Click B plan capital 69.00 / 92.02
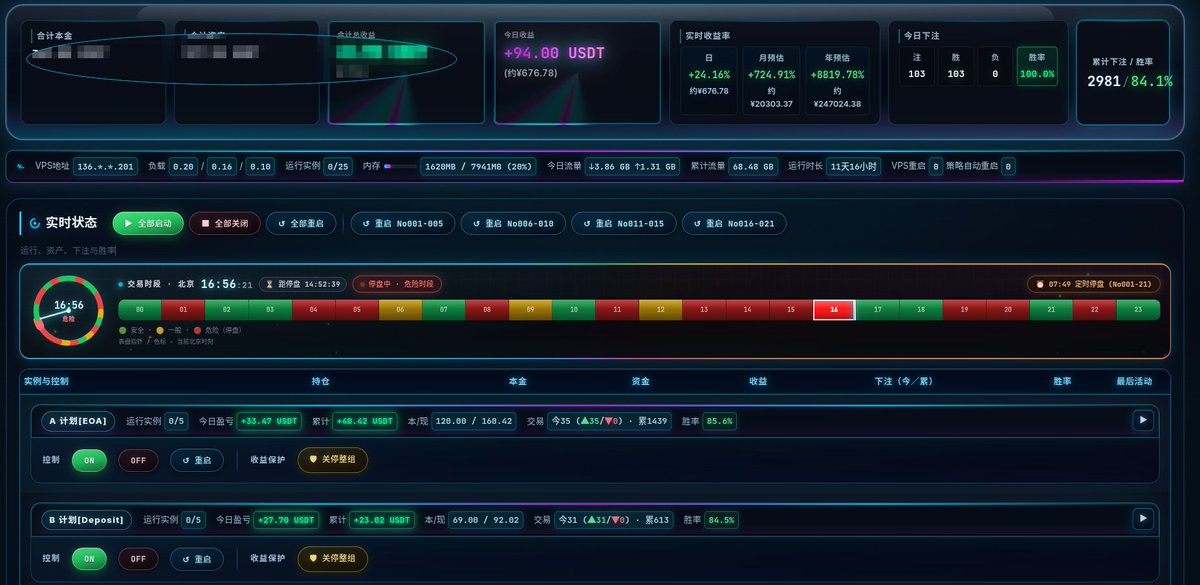1200x585 pixels. click(487, 520)
